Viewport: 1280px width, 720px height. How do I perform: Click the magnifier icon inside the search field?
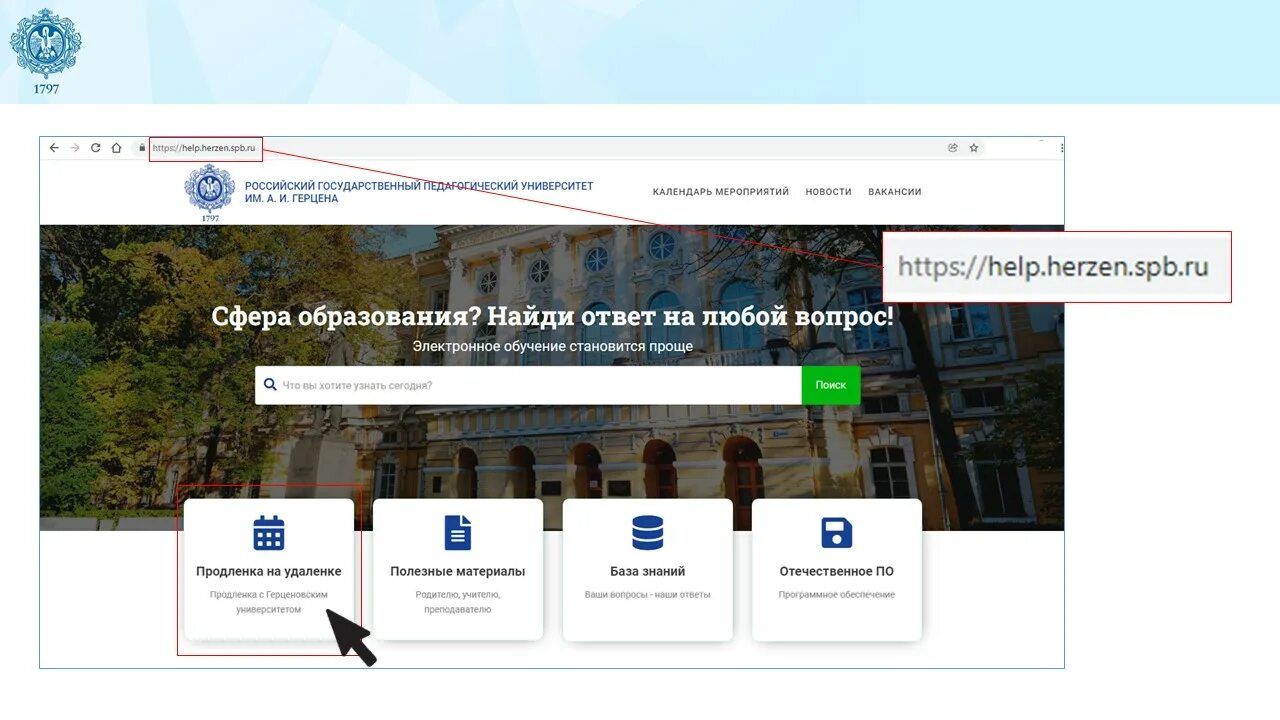(x=268, y=384)
